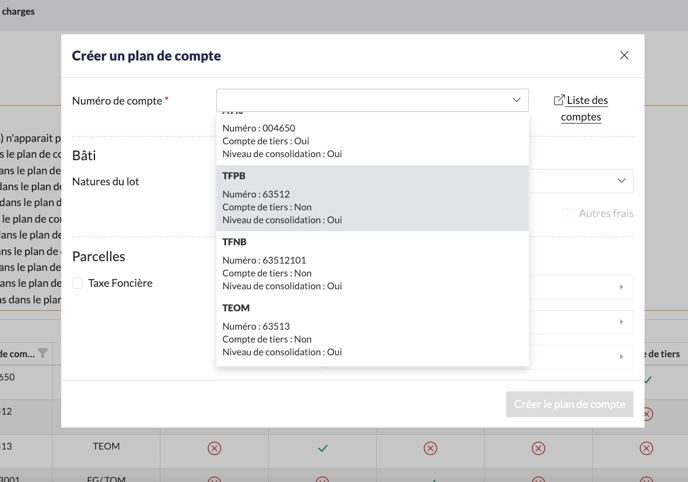Select the TFPB account option

point(372,198)
